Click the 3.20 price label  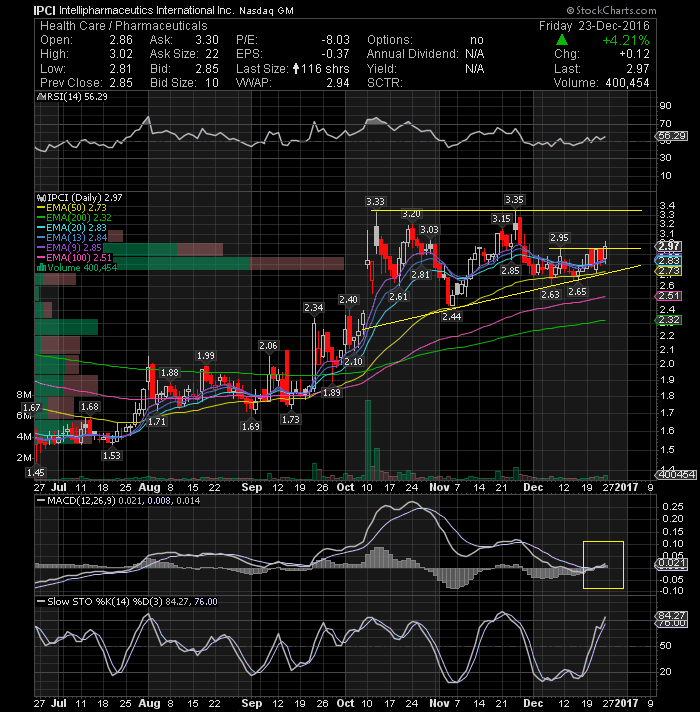coord(411,214)
